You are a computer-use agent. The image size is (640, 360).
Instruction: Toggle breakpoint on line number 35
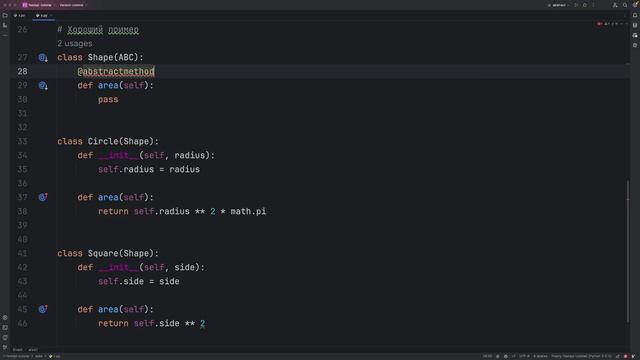pyautogui.click(x=22, y=169)
